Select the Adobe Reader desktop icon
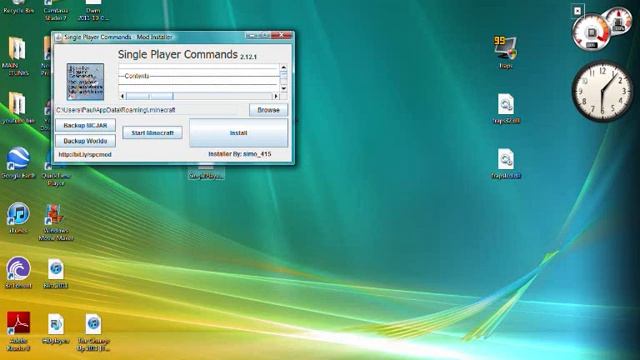The image size is (640, 360). (18, 331)
